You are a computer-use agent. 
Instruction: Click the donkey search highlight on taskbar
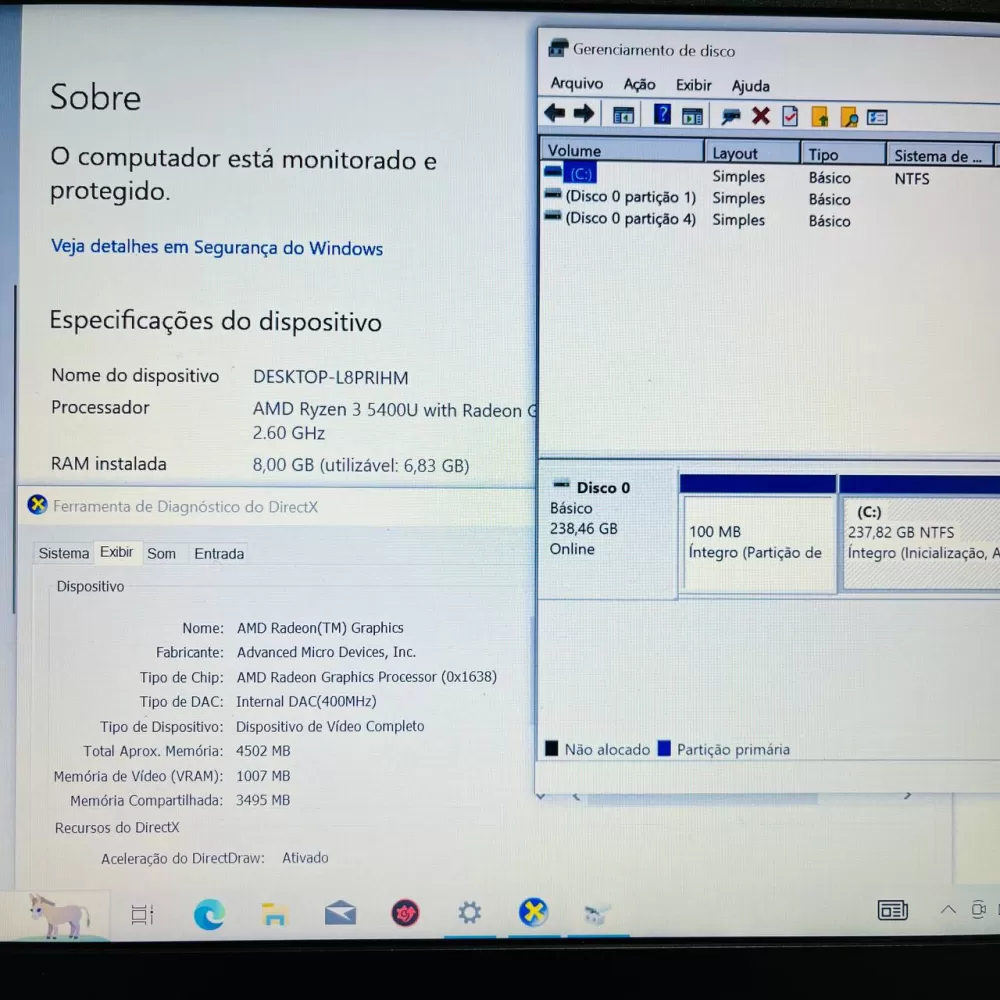point(59,916)
